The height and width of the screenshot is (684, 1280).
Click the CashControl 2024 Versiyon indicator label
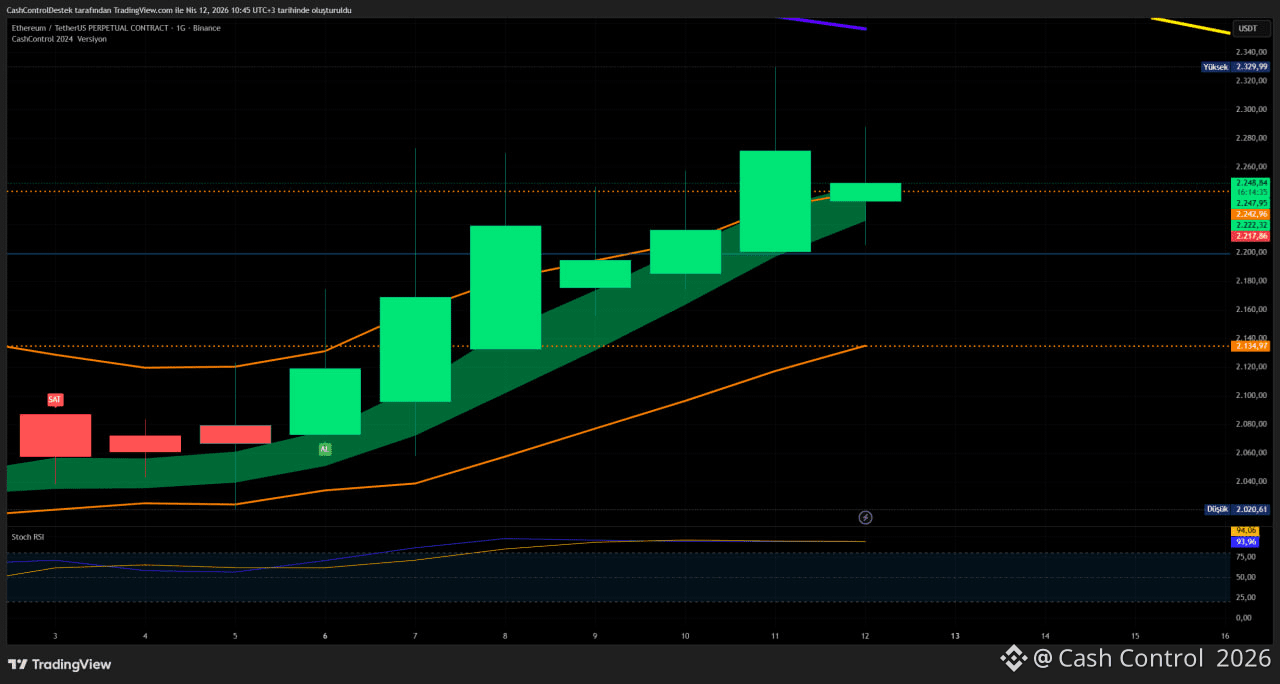point(59,39)
